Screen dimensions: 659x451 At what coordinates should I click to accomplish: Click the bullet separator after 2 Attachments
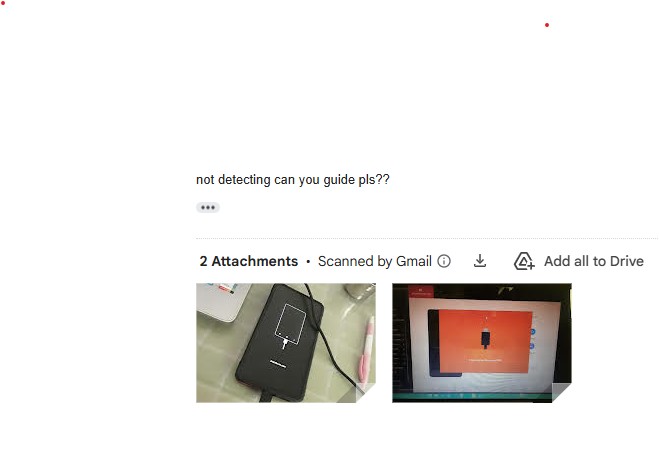[x=308, y=261]
